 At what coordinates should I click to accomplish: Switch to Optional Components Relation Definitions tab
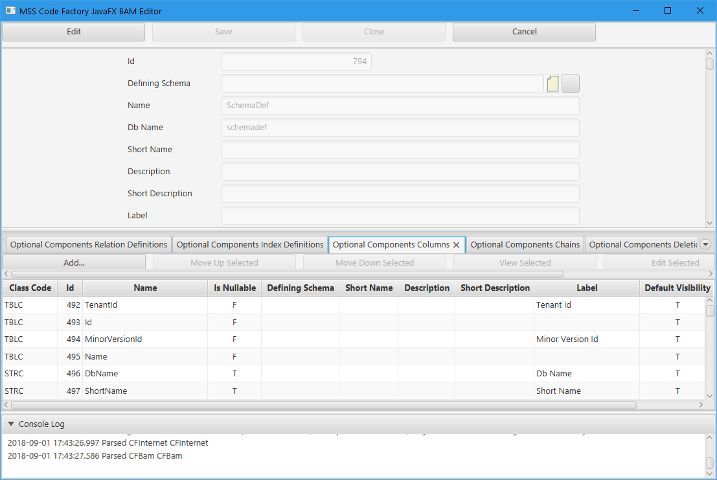coord(88,244)
